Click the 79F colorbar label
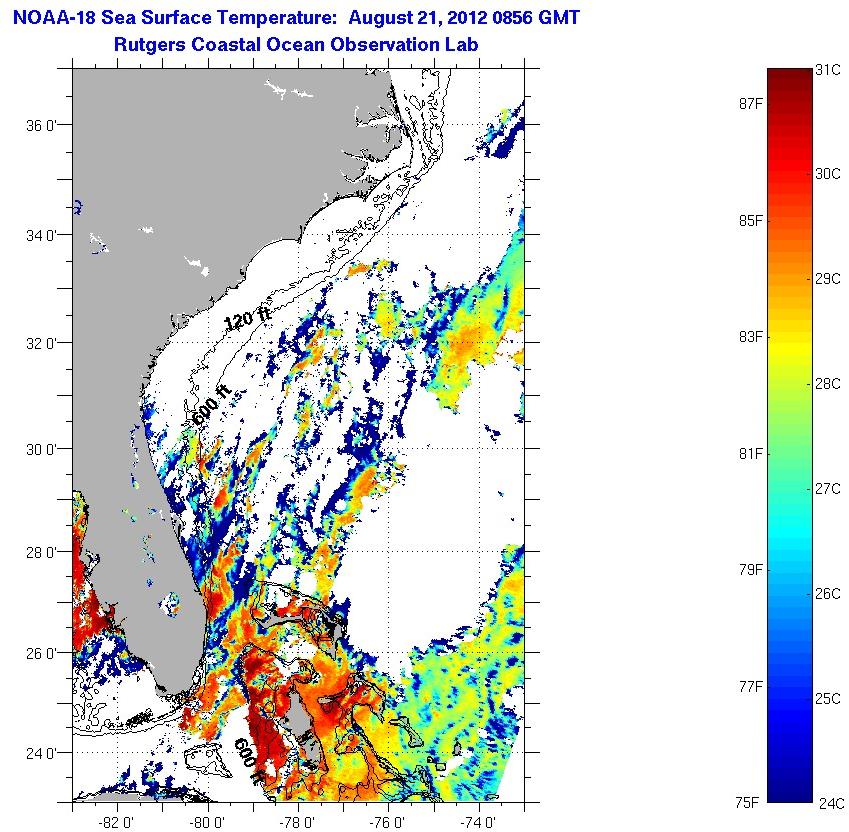 750,569
